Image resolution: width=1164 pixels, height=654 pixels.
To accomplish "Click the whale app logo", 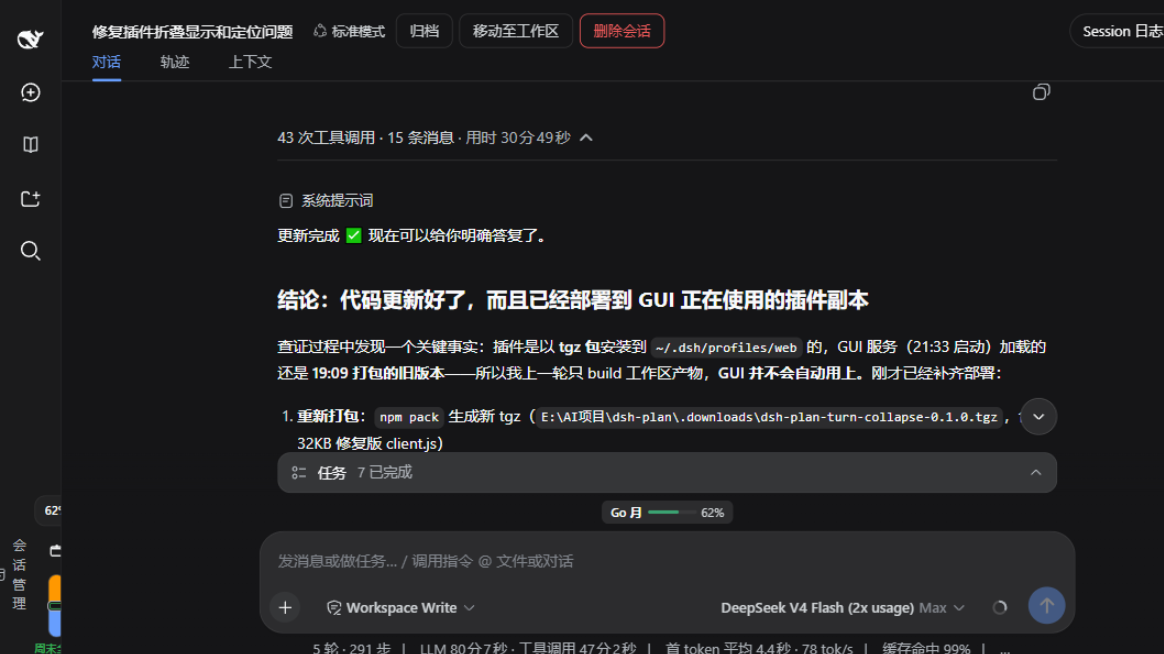I will 30,39.
